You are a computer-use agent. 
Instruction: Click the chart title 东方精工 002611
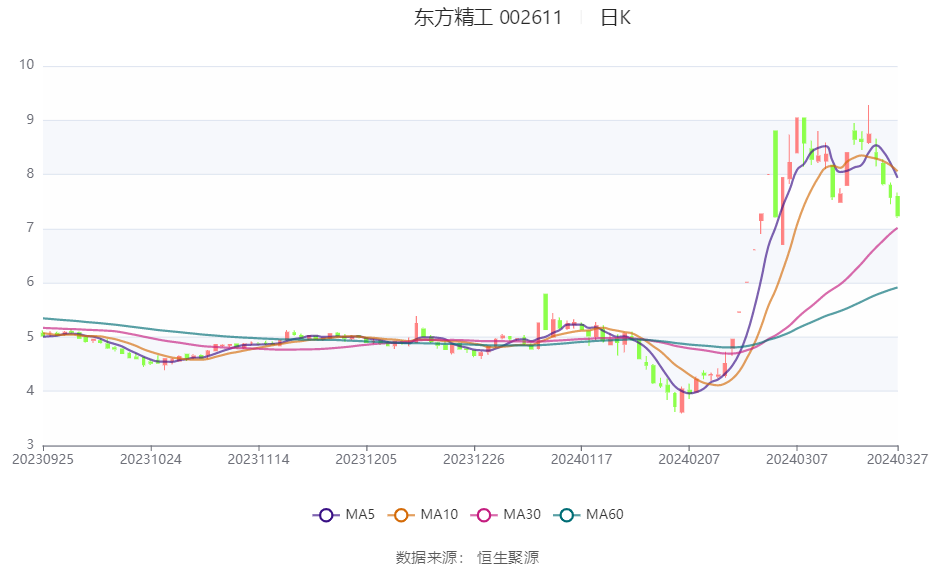point(488,18)
